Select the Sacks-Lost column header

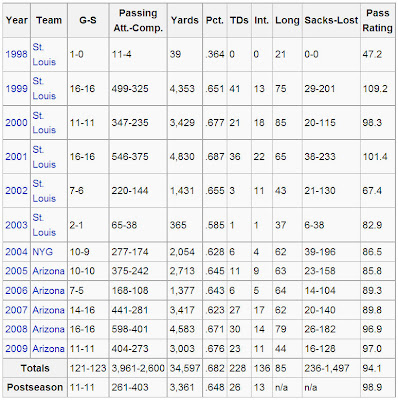tap(331, 21)
